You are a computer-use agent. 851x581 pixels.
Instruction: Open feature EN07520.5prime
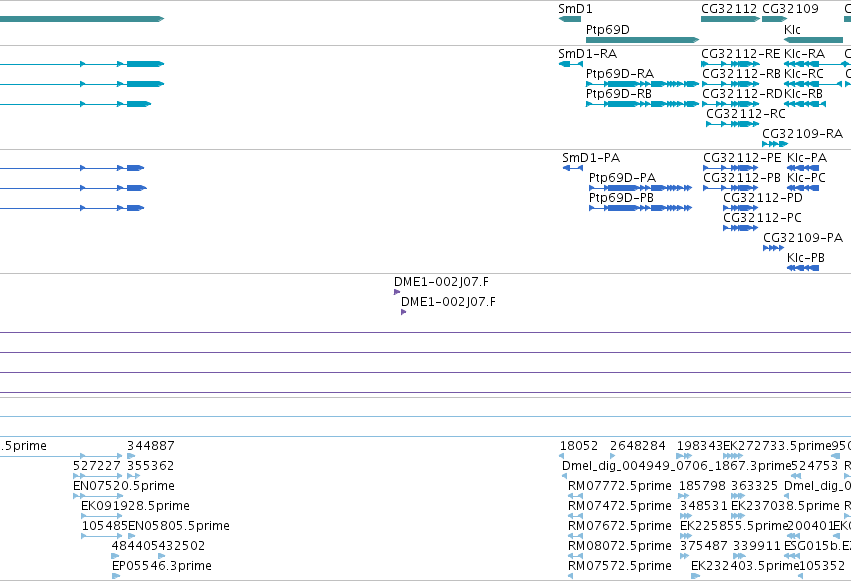(98, 496)
